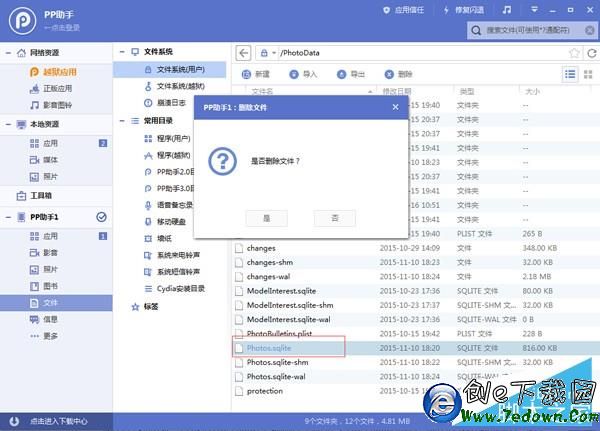
Task: Bookmark path with the star icon
Action: [574, 53]
